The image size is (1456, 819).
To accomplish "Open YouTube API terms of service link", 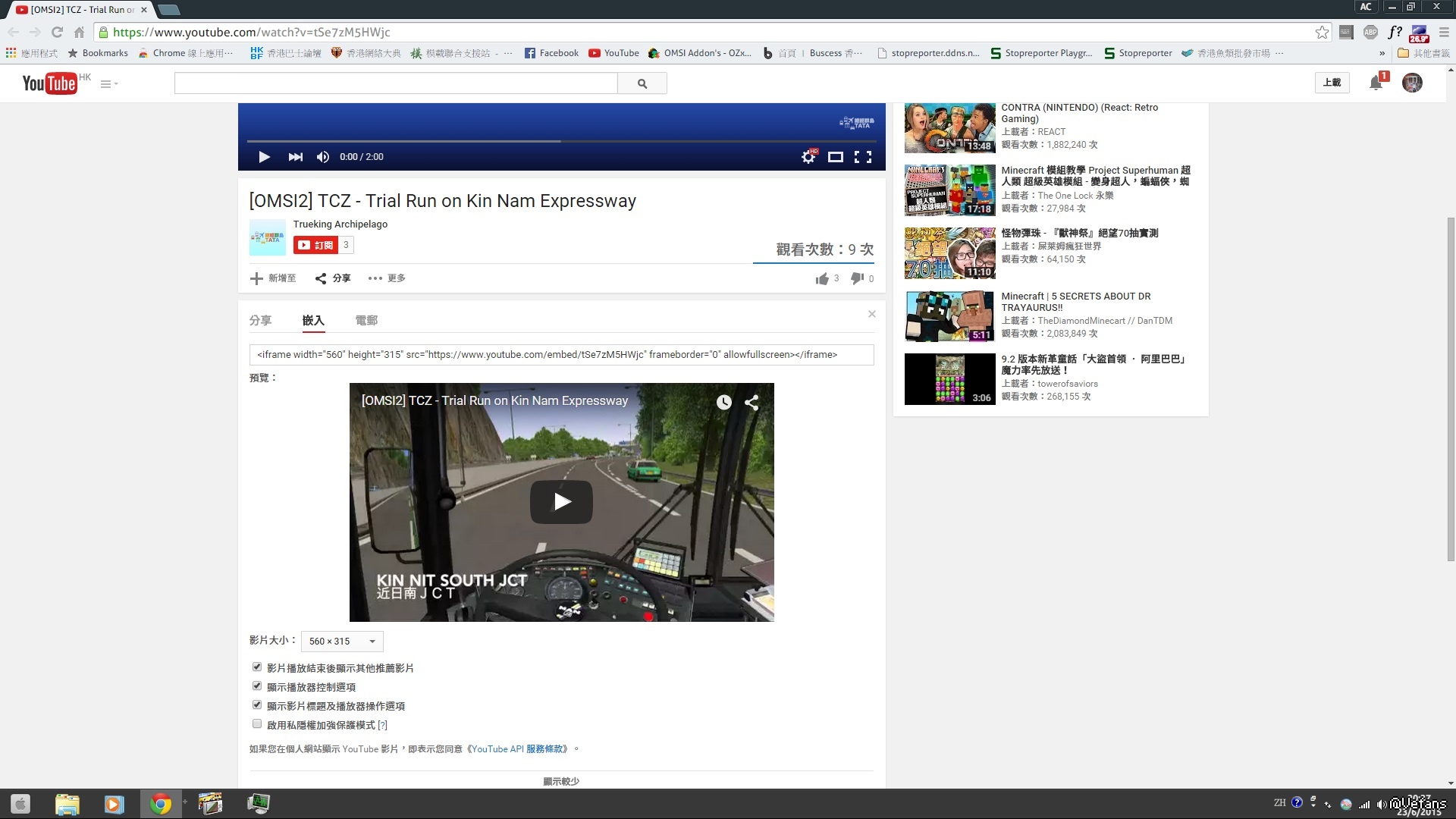I will coord(517,749).
